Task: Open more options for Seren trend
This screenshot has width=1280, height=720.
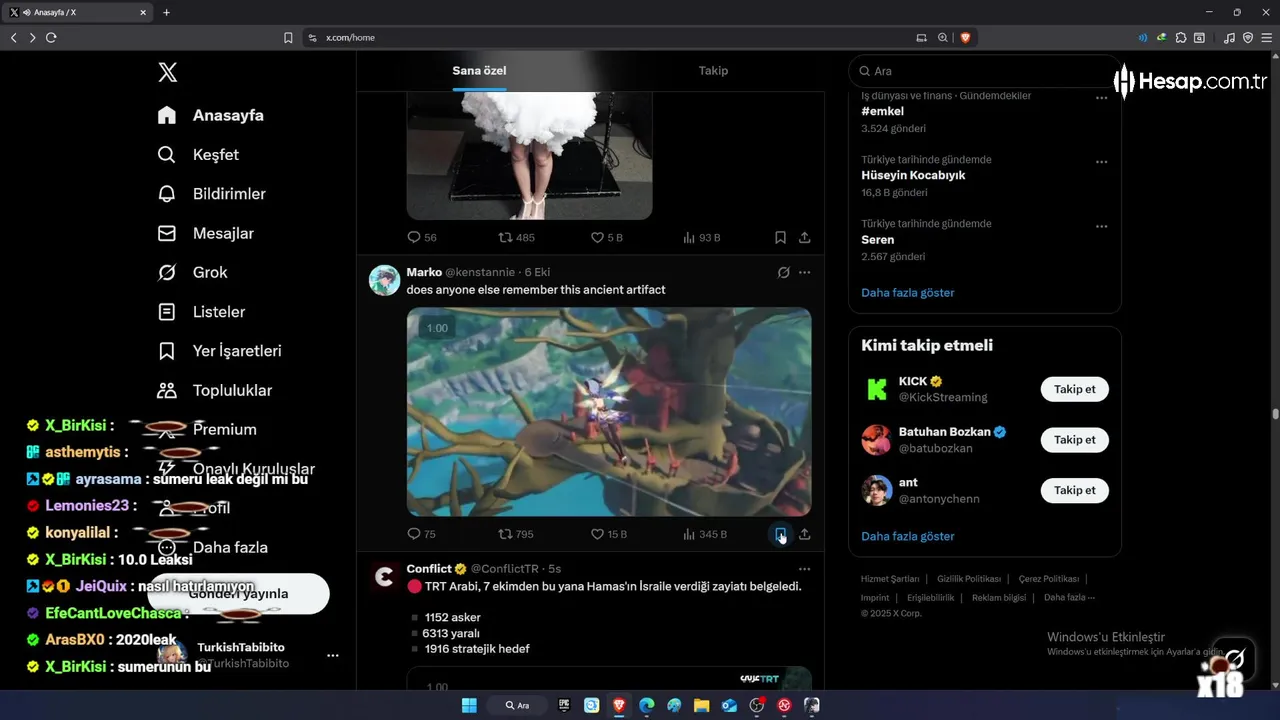Action: pyautogui.click(x=1101, y=226)
